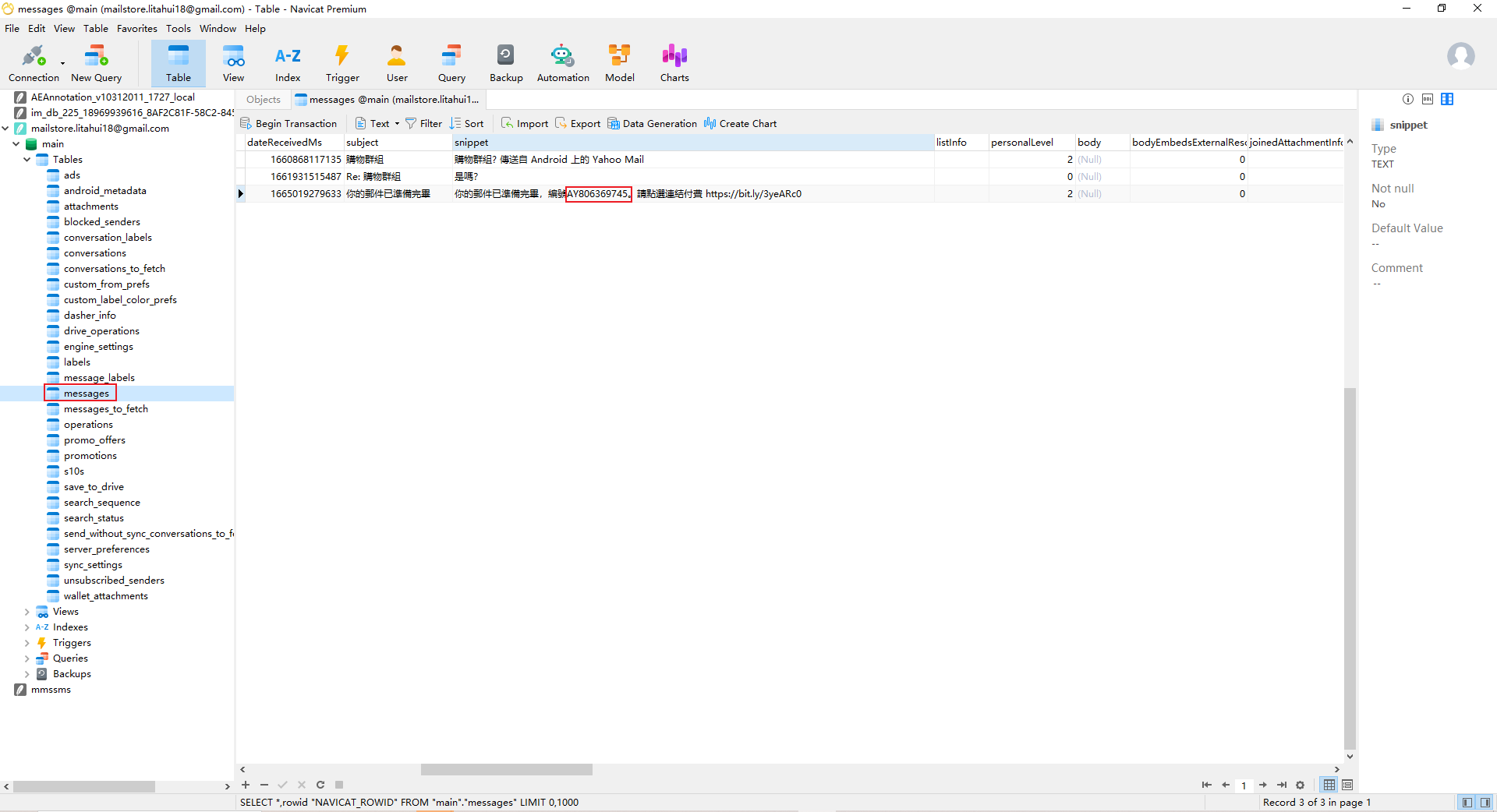Open the Favorites menu
1497x812 pixels.
point(136,29)
